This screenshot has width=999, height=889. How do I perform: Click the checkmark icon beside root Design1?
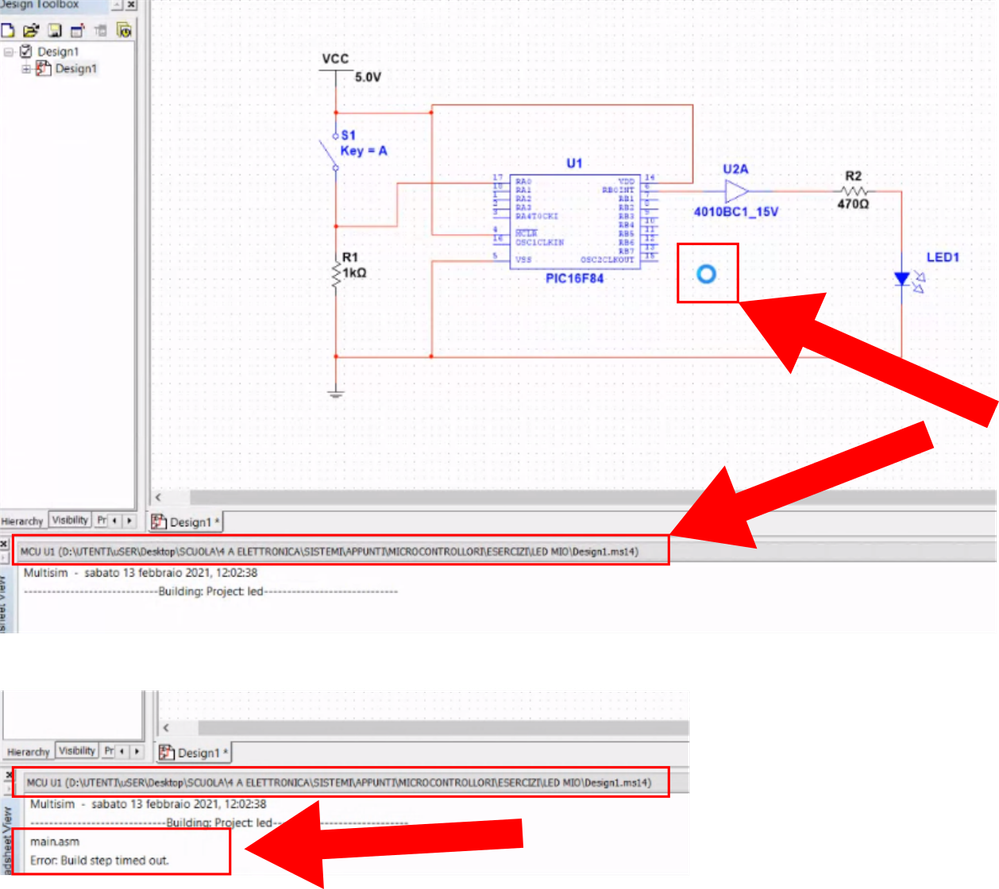[x=25, y=51]
